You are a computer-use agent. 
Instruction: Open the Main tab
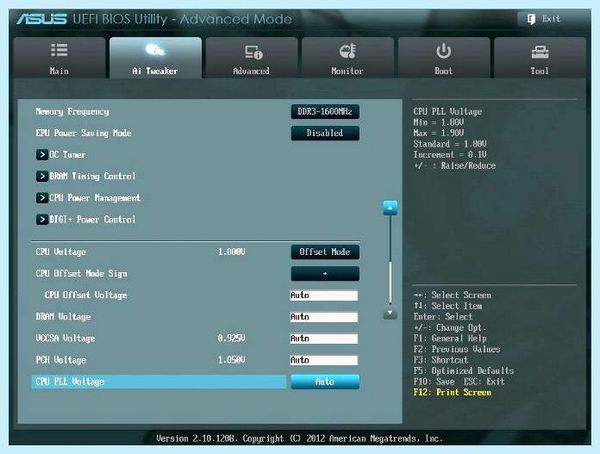[x=59, y=58]
